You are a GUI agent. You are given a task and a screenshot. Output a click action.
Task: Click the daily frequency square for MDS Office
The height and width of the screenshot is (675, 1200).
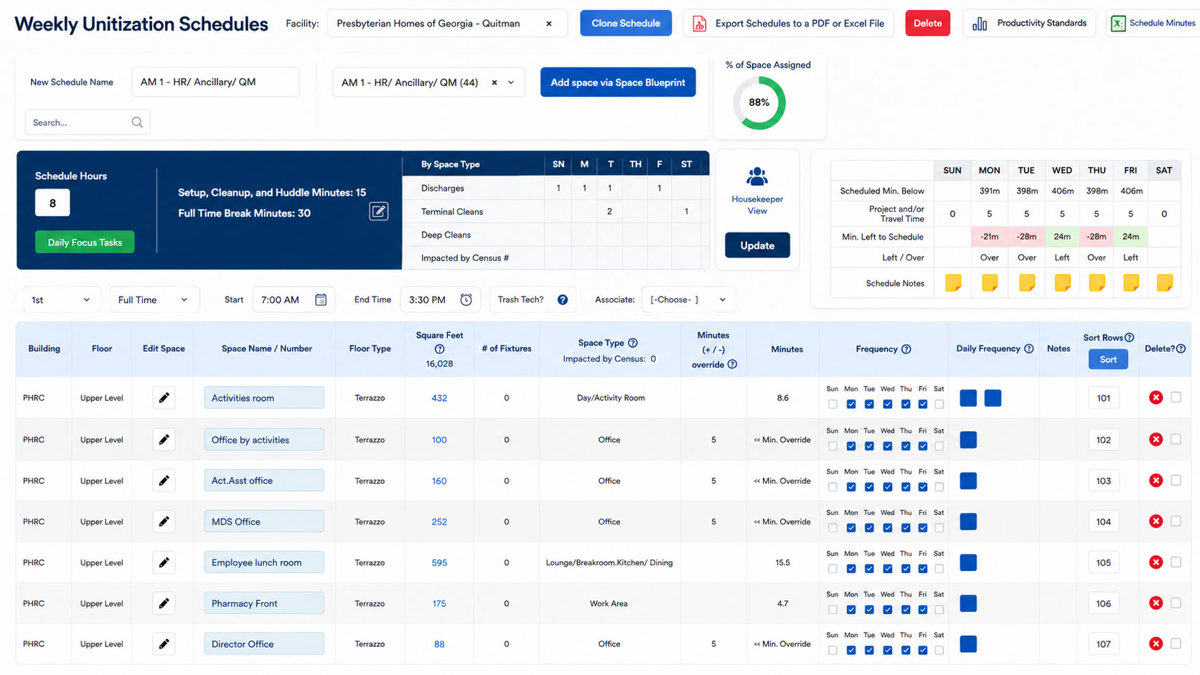point(968,521)
